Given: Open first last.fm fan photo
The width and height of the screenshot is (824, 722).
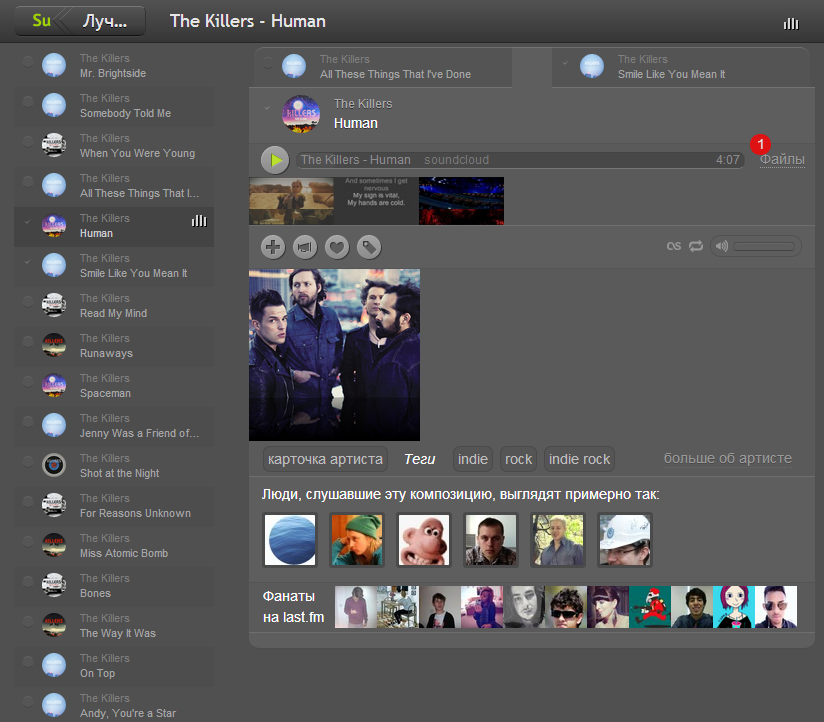Looking at the screenshot, I should (x=356, y=607).
